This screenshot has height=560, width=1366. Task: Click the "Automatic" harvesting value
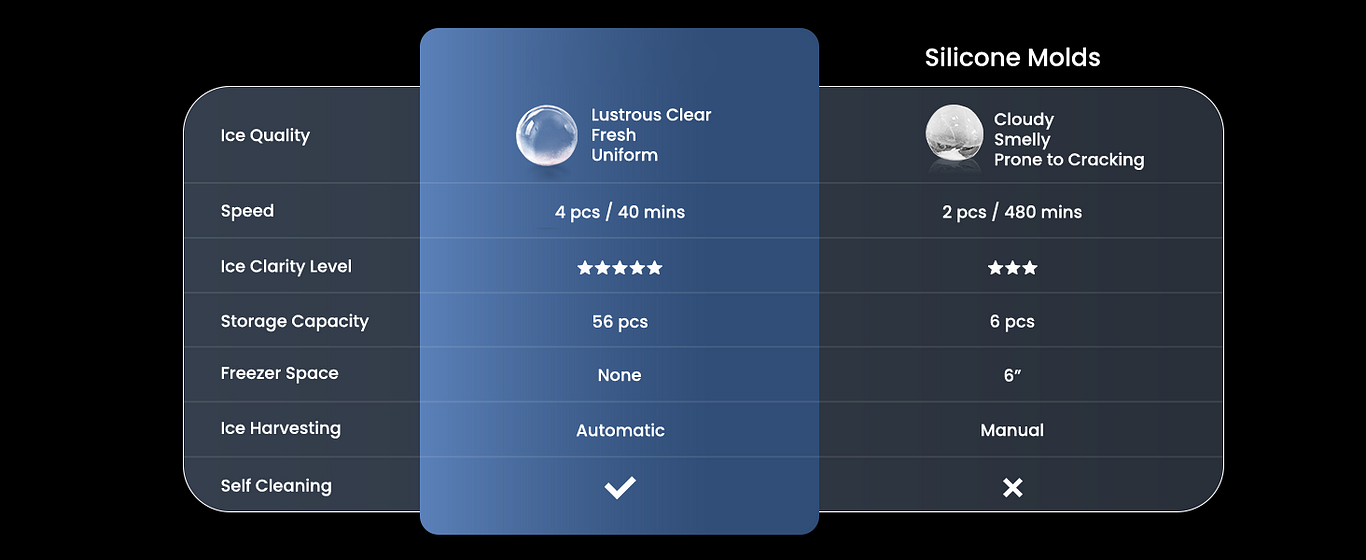click(620, 431)
